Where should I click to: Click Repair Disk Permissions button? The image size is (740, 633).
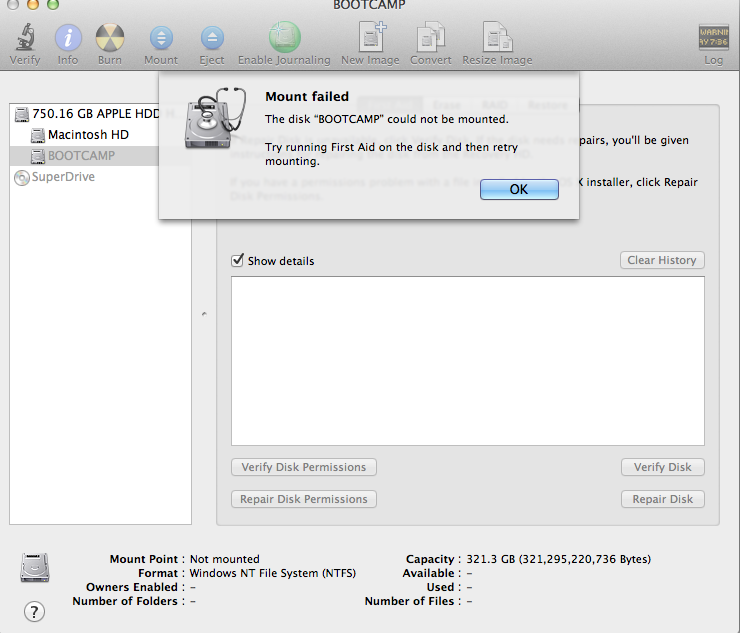click(x=304, y=499)
